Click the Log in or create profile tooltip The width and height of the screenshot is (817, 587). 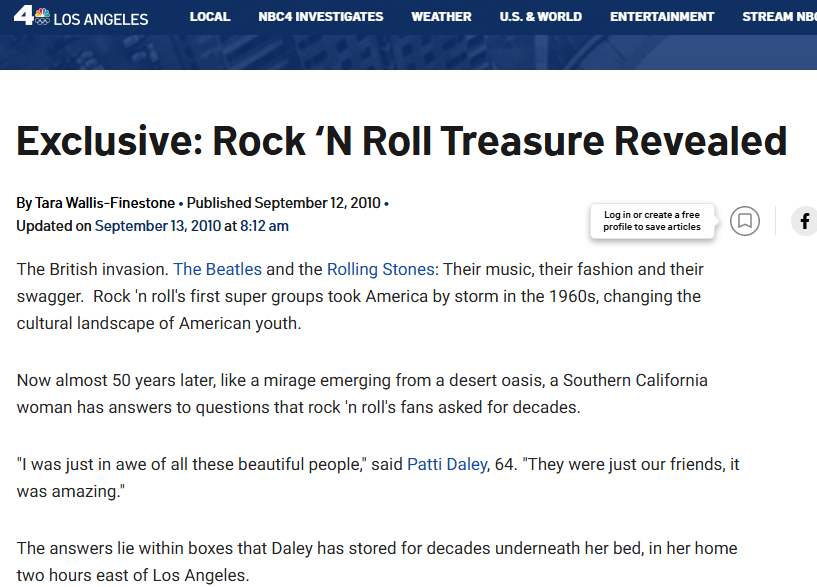(652, 221)
